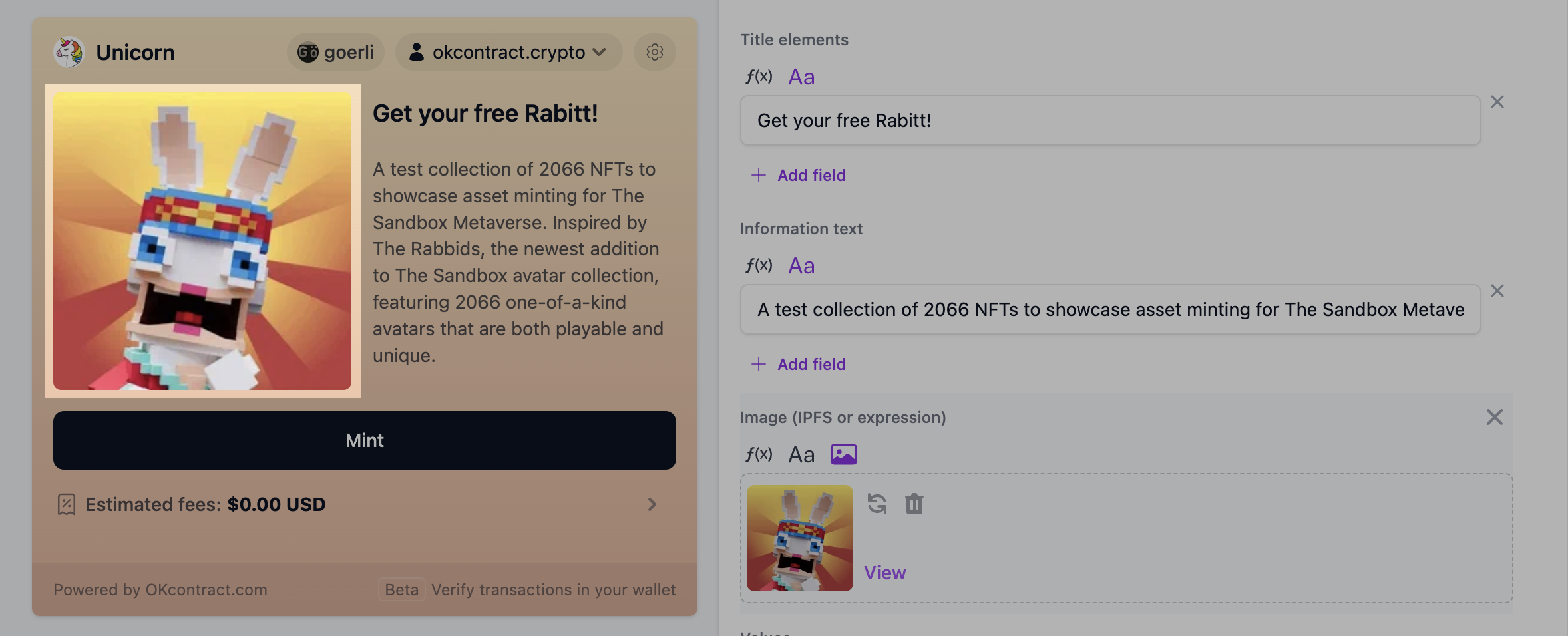Click the goerli network badge icon

point(308,51)
